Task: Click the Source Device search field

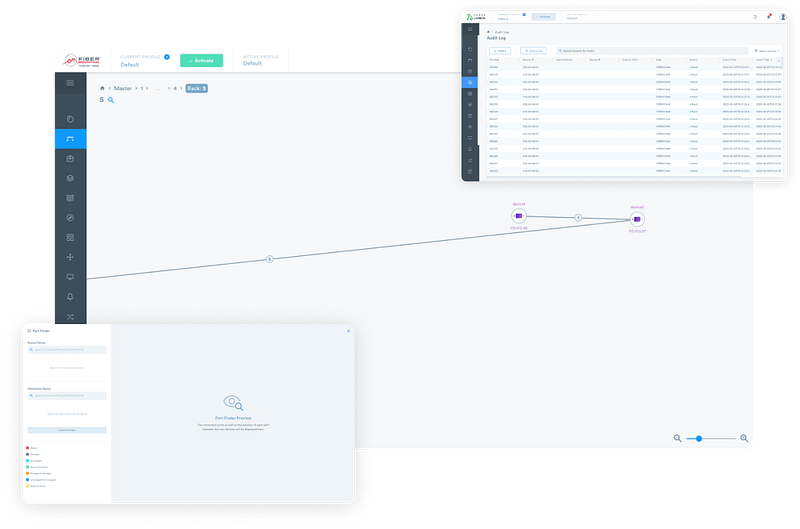Action: click(x=67, y=349)
